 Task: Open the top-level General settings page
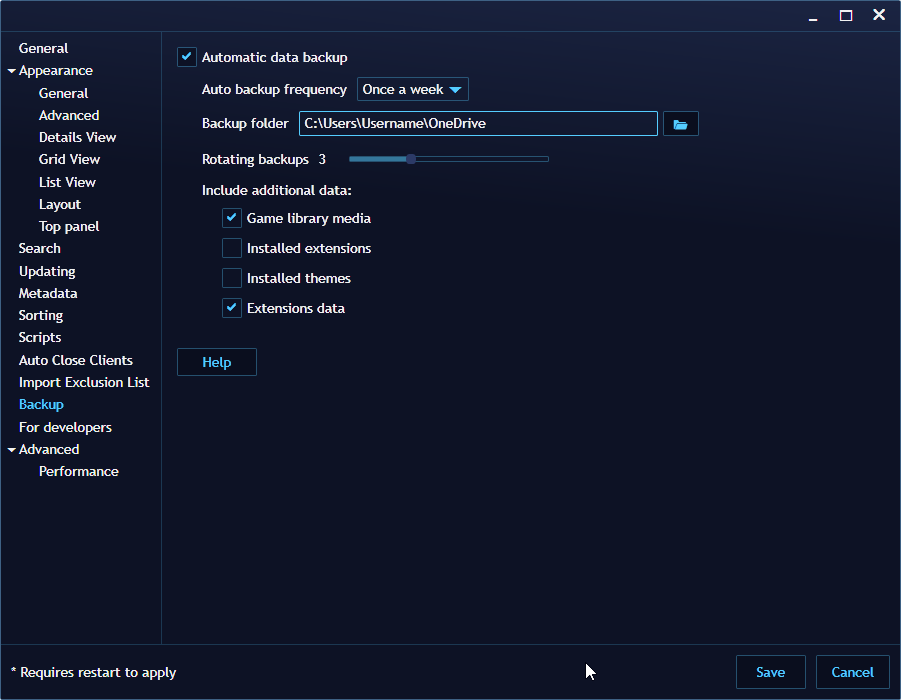pyautogui.click(x=43, y=48)
